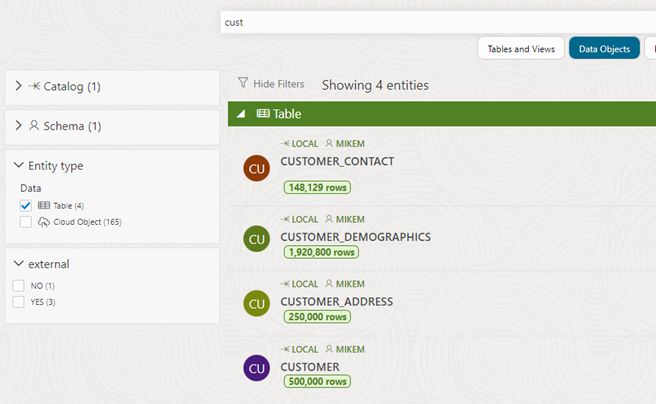The height and width of the screenshot is (404, 656).
Task: Click the filter funnel icon
Action: coord(243,82)
